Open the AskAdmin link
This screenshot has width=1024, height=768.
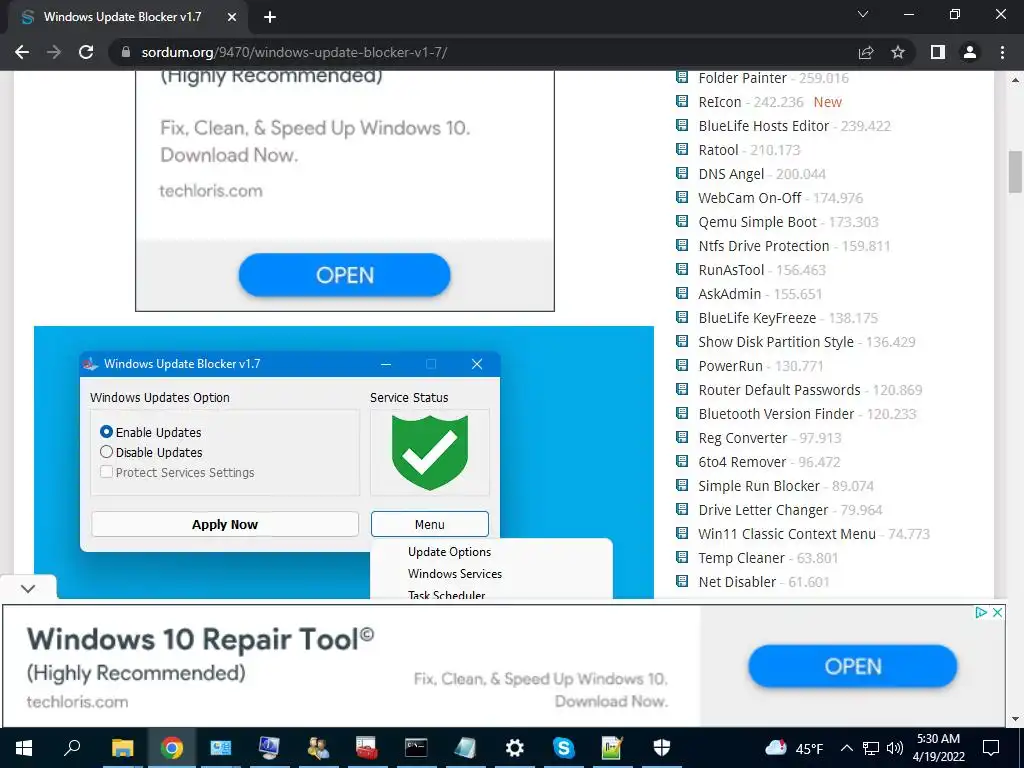click(x=729, y=294)
